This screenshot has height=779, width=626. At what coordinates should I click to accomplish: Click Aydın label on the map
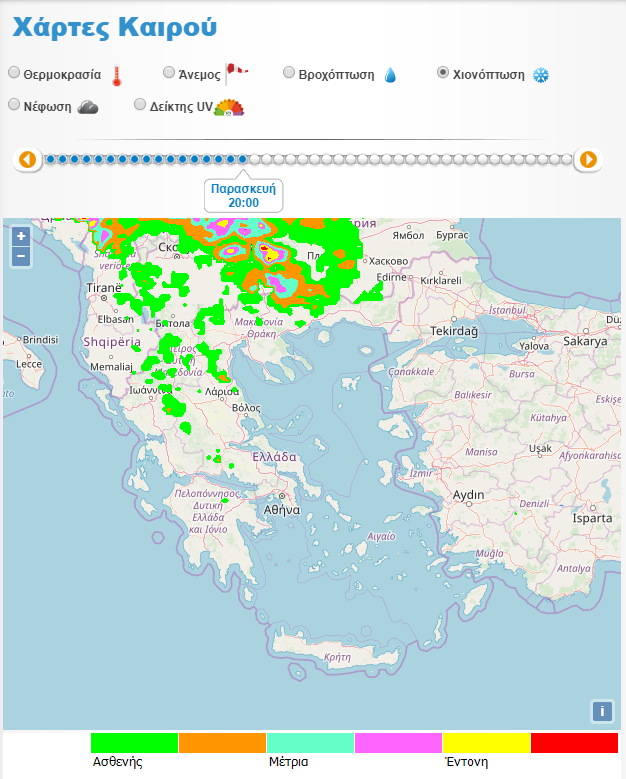[x=468, y=495]
